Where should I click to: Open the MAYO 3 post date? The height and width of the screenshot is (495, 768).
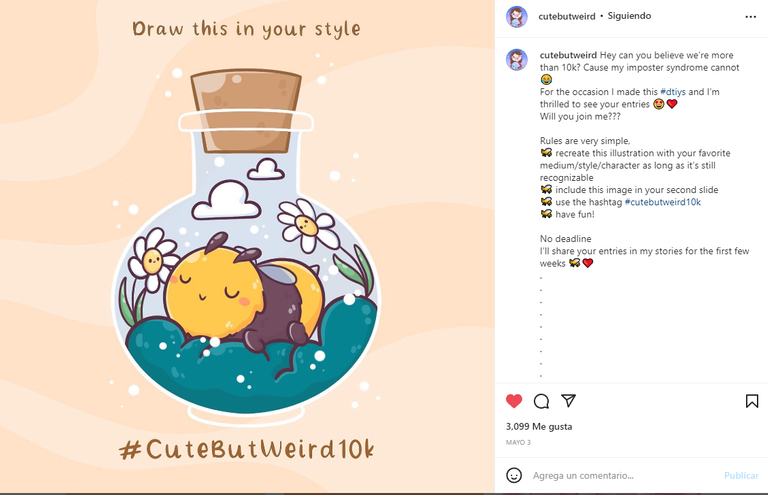(x=518, y=442)
